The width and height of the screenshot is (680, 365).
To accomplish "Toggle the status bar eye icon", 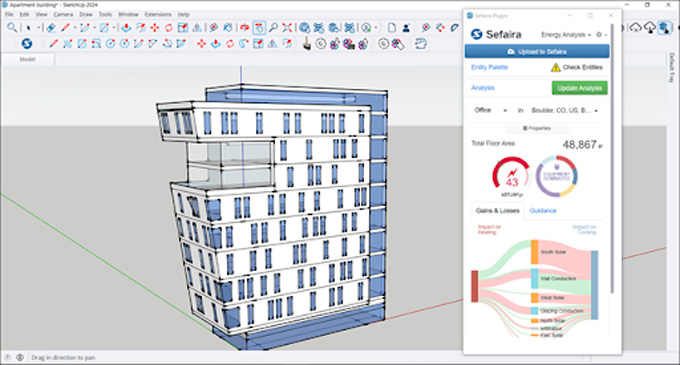I will [20, 358].
